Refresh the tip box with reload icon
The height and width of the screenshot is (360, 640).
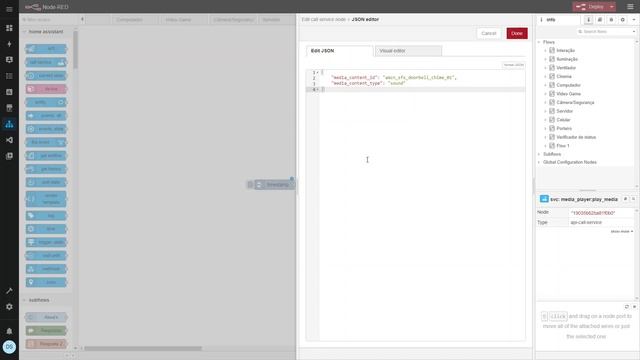coord(627,307)
